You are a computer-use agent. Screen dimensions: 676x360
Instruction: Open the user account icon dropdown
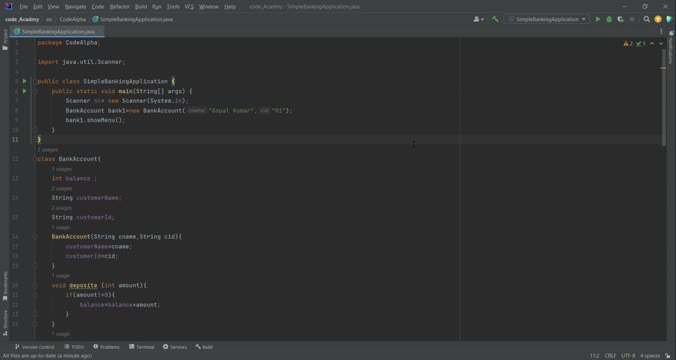coord(478,19)
